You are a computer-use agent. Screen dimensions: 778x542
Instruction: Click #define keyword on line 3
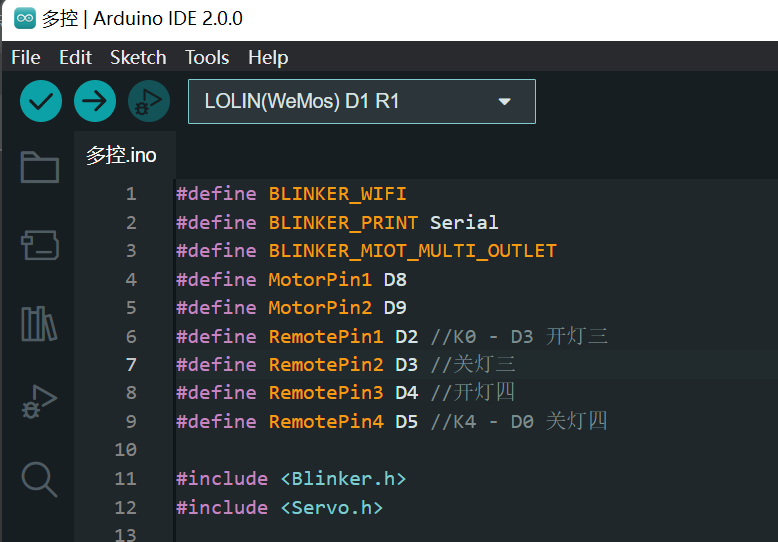click(x=216, y=251)
